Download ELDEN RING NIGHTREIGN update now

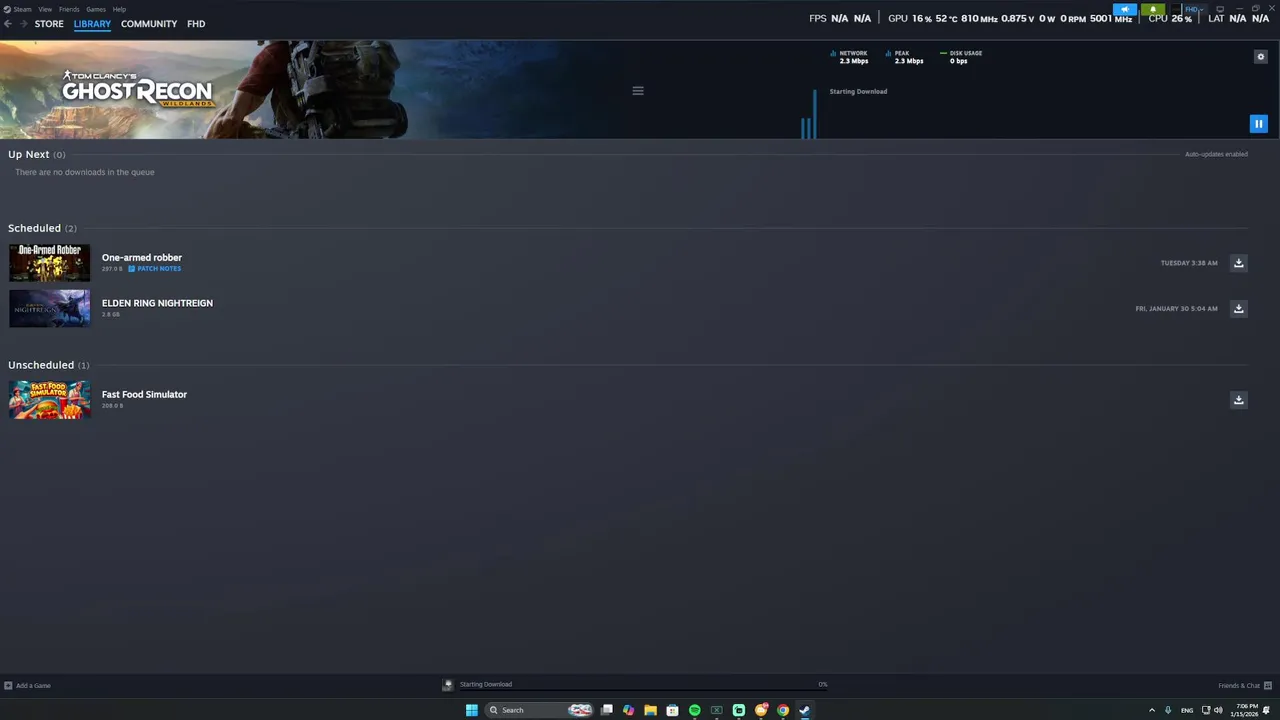click(x=1238, y=309)
